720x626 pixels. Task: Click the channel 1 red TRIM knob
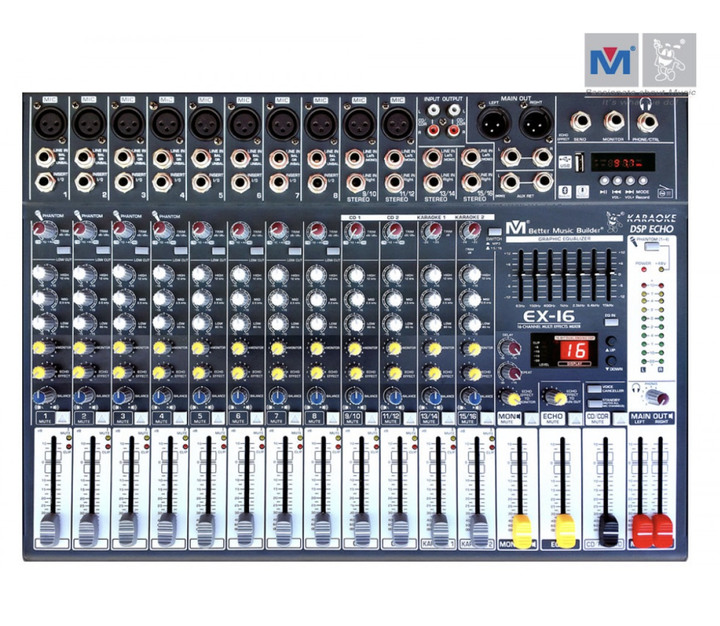click(x=43, y=230)
